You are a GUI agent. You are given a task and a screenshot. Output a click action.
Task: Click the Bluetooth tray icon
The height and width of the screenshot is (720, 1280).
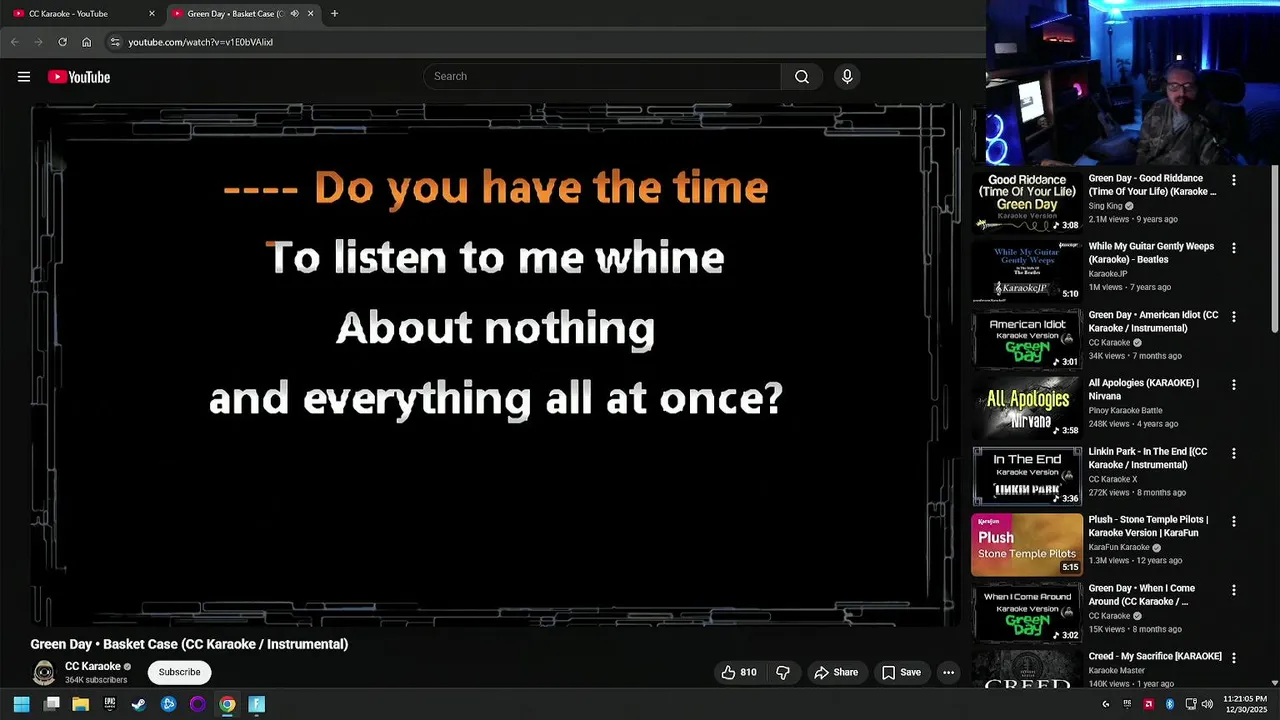[1170, 704]
